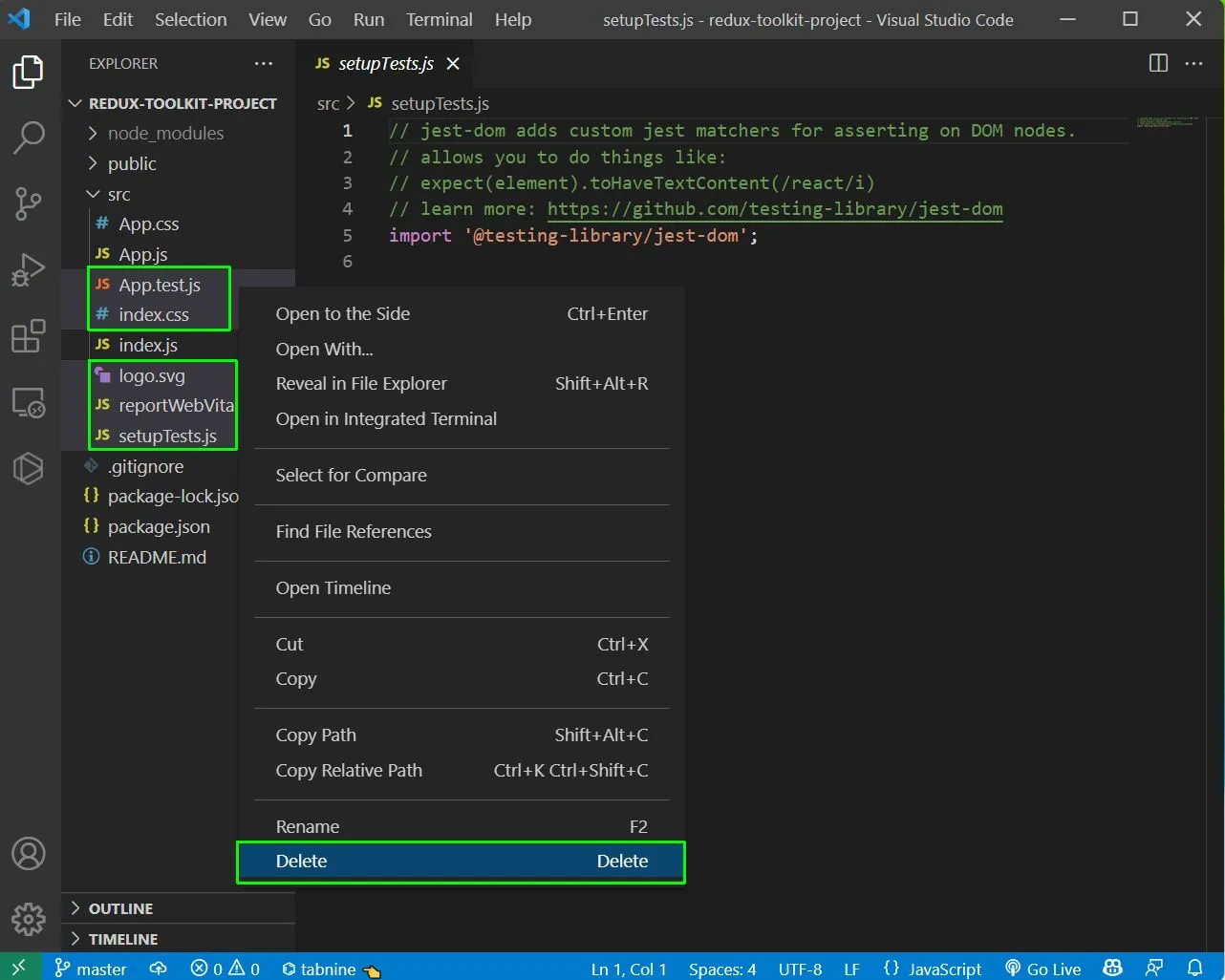
Task: Open Run and Debug view icon
Action: [29, 269]
